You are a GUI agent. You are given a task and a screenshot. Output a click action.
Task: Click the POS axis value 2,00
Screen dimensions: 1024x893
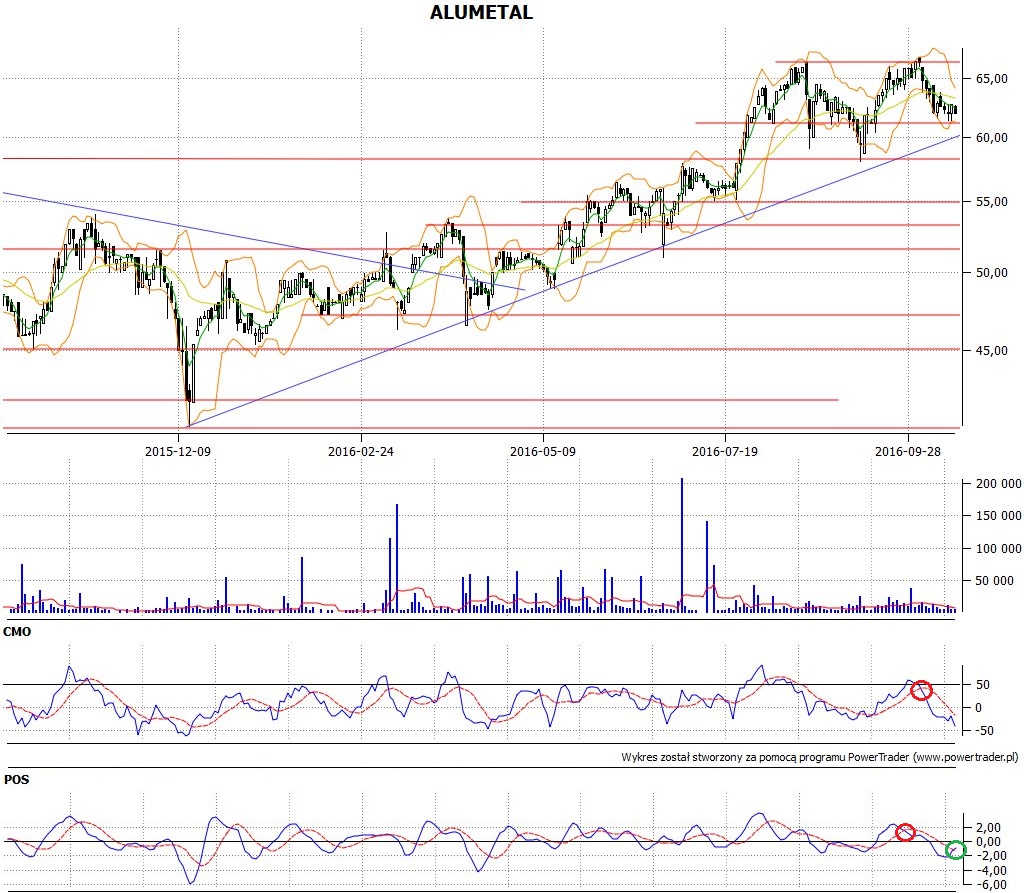pyautogui.click(x=989, y=828)
